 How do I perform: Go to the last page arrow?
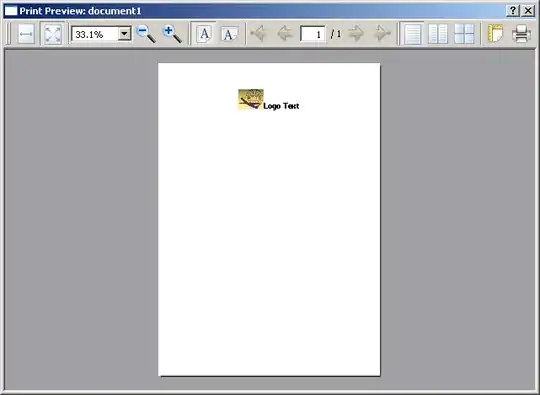[382, 34]
